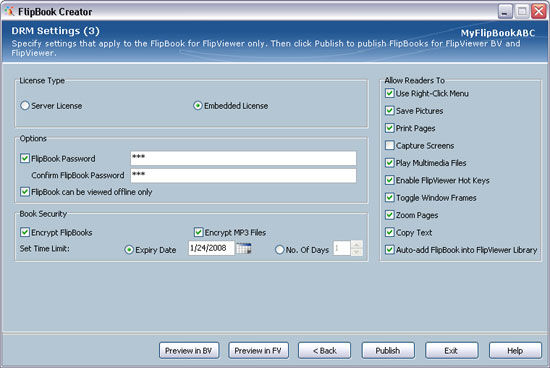This screenshot has height=368, width=550.
Task: Toggle Encrypt FlipBooks checkbox
Action: [x=25, y=232]
